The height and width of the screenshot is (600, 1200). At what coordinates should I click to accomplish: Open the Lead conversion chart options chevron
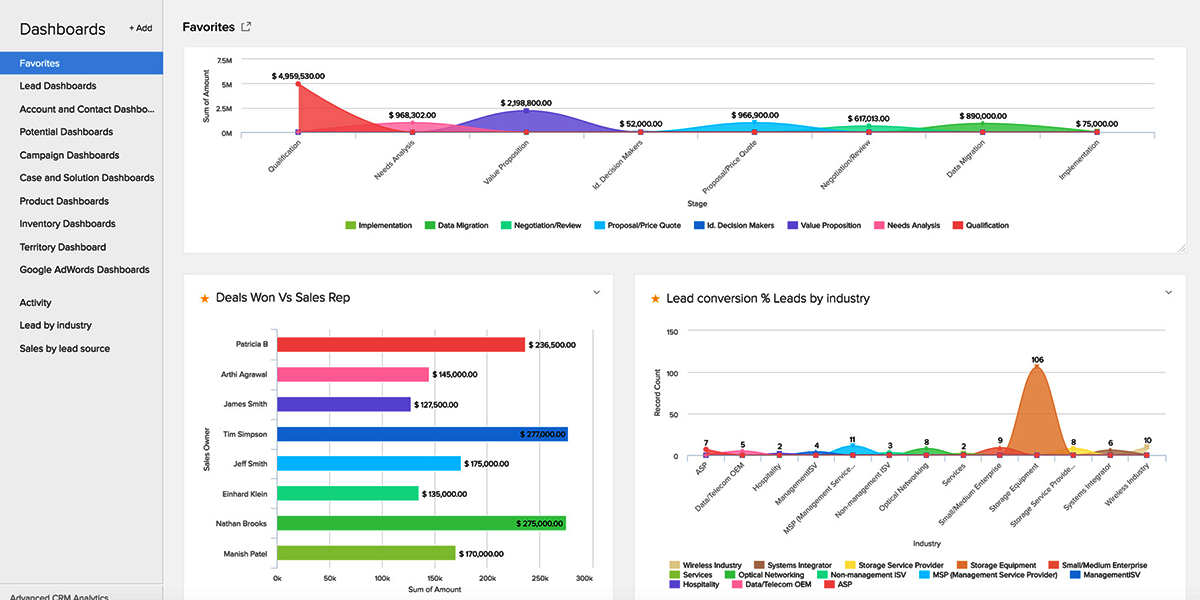click(x=1168, y=292)
